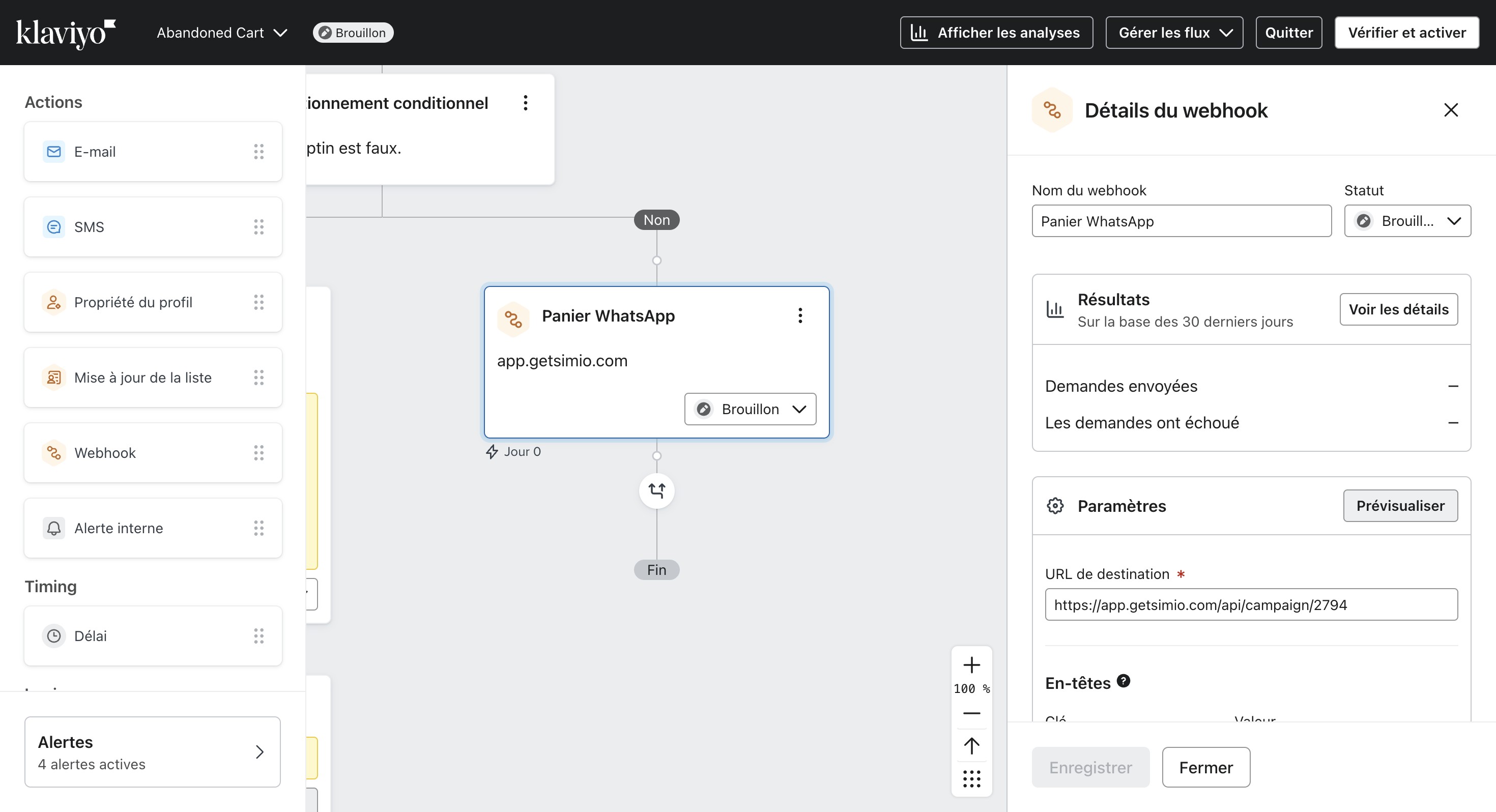
Task: Zoom out with the minus icon
Action: tap(971, 713)
